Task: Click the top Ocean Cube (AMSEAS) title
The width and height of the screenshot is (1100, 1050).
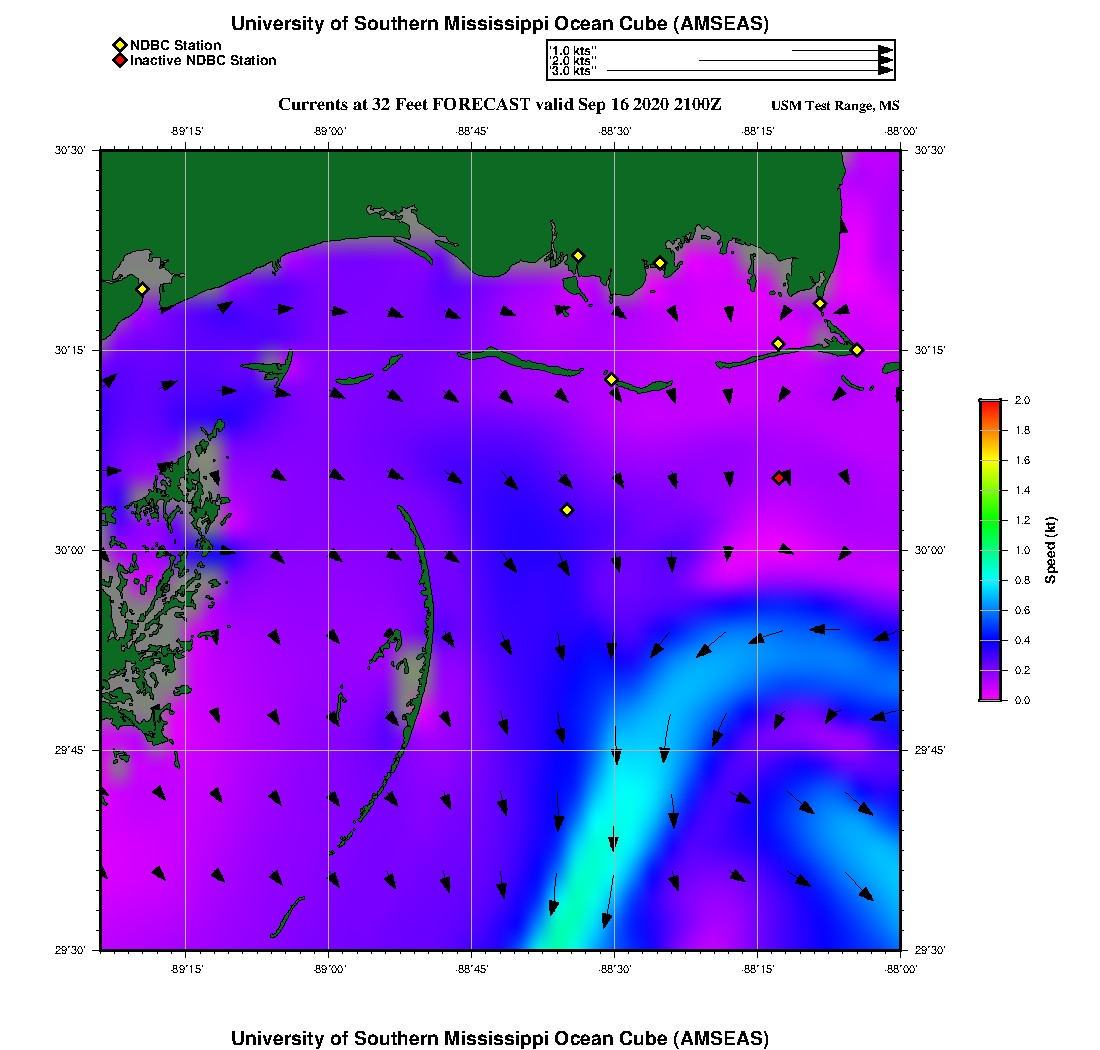Action: point(500,23)
